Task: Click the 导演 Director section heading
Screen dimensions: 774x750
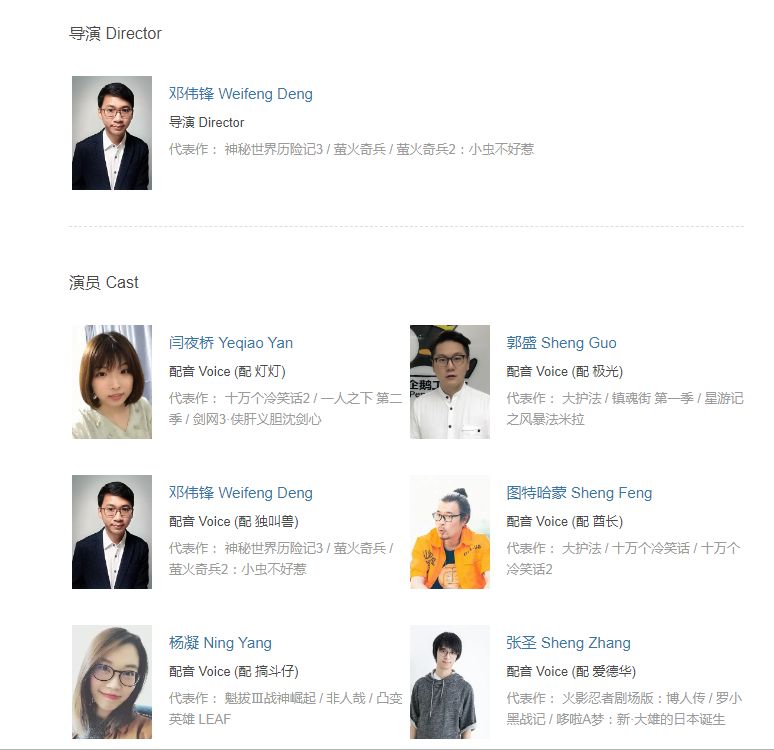Action: click(x=115, y=34)
